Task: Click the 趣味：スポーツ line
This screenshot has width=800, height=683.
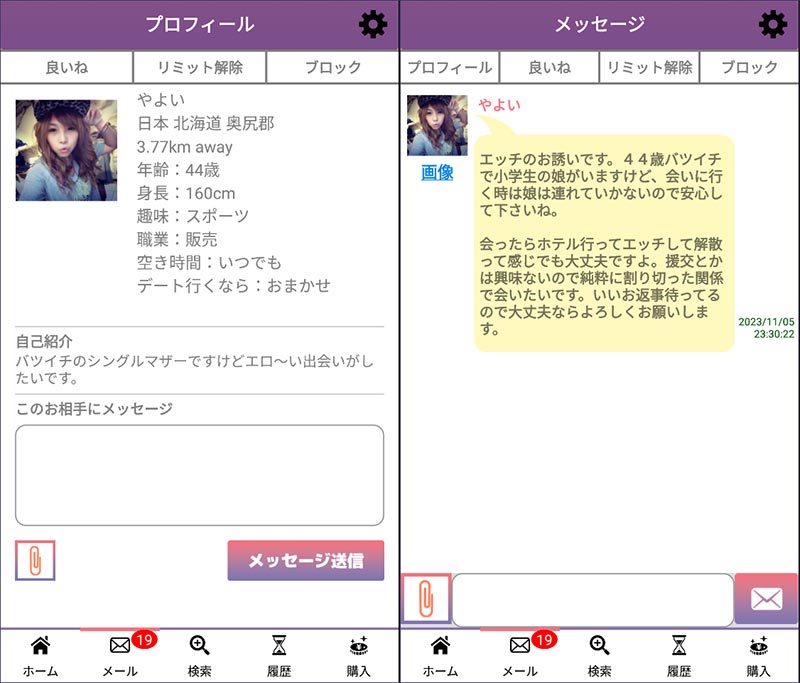Action: pyautogui.click(x=193, y=216)
